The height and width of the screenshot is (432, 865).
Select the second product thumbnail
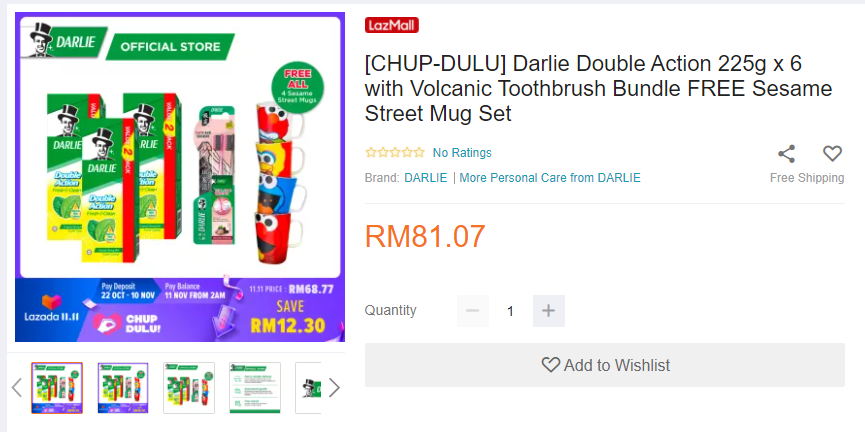coord(123,388)
